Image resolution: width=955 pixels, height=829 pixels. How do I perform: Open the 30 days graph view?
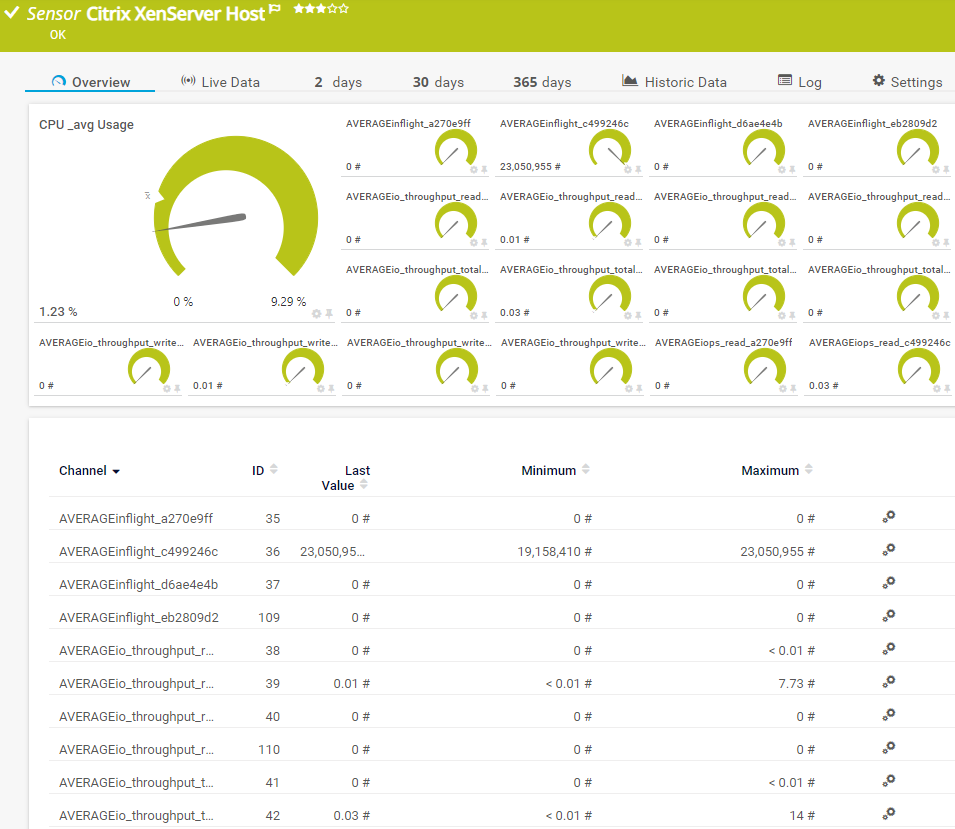click(x=438, y=82)
